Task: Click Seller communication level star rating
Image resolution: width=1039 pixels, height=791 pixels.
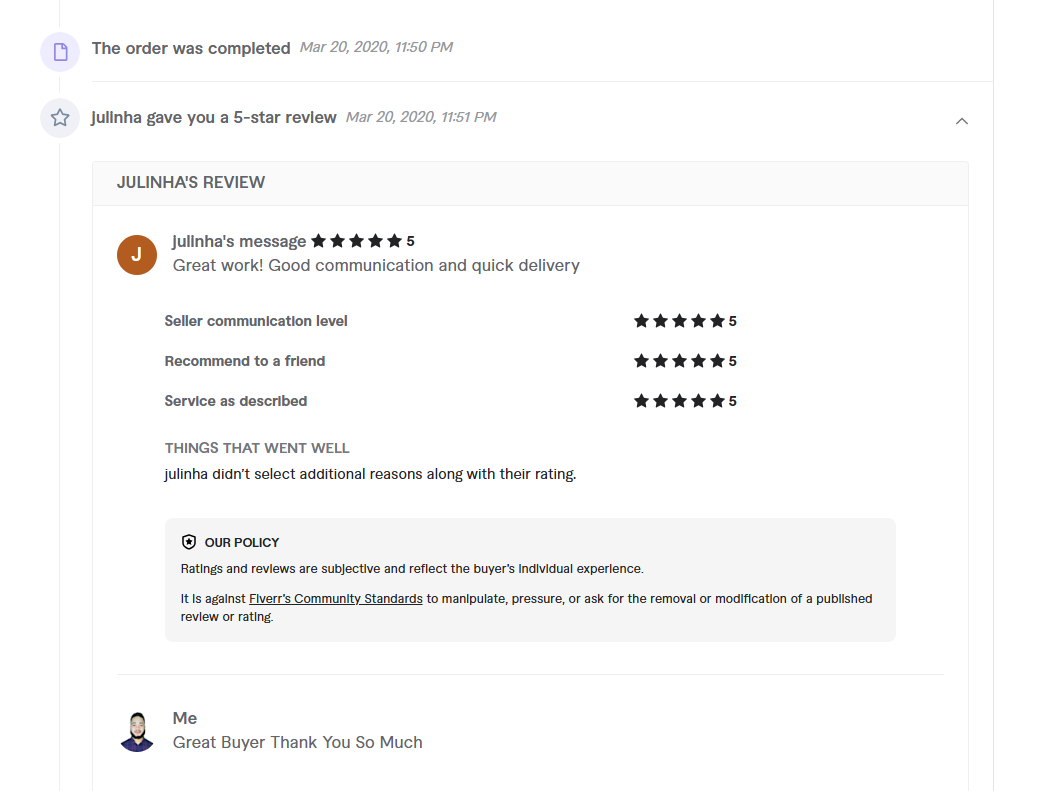Action: pos(679,321)
